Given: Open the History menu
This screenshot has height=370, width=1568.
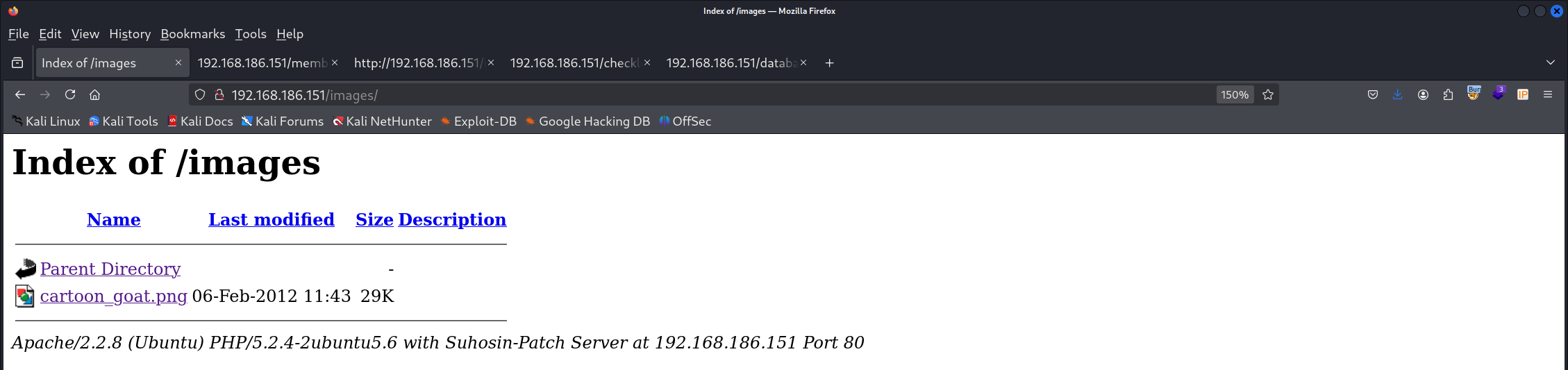Looking at the screenshot, I should point(130,34).
